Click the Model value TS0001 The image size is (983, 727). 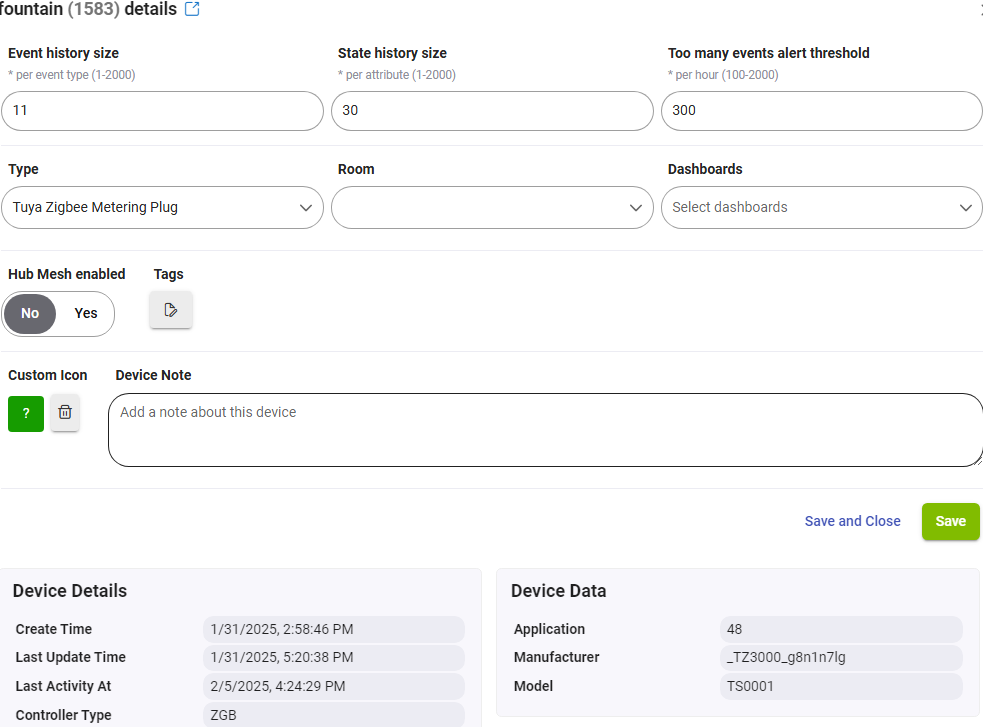click(x=751, y=686)
